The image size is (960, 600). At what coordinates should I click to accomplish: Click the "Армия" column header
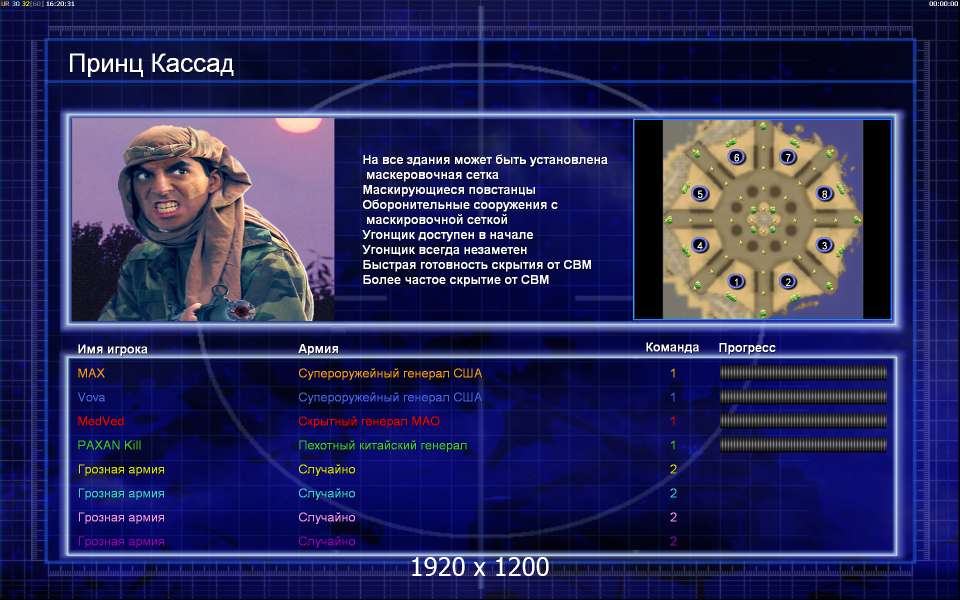(x=318, y=348)
